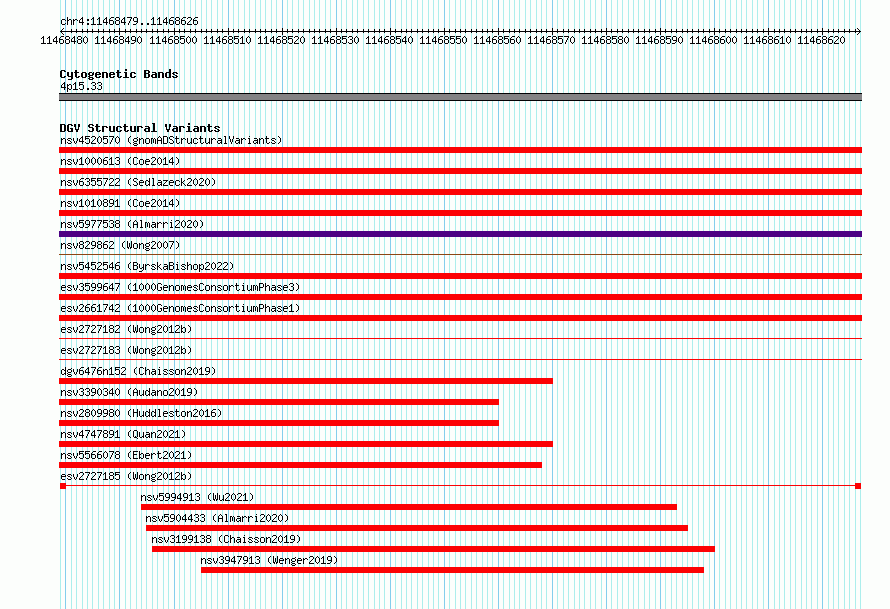Open variant esv3599647 (1000GenomesConsortiumPhase3) label
The width and height of the screenshot is (890, 609).
(180, 287)
